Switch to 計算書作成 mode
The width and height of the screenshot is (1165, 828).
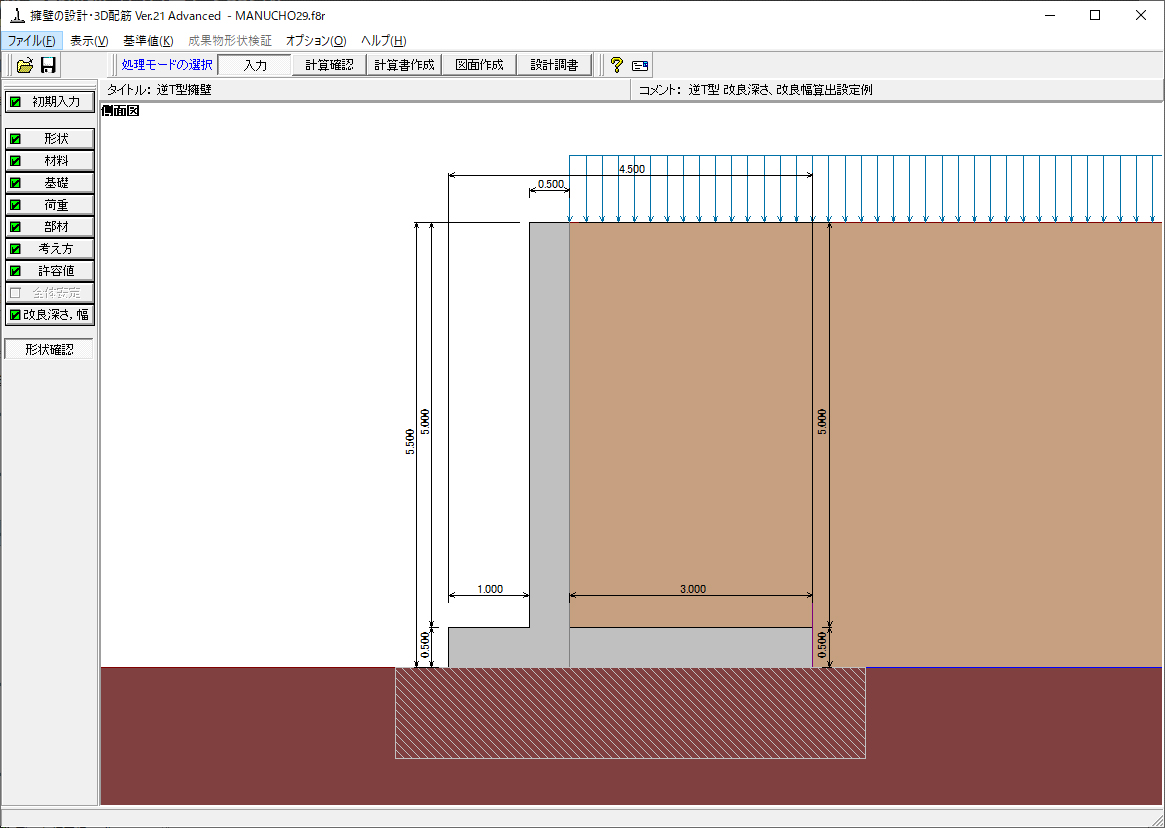click(x=404, y=65)
